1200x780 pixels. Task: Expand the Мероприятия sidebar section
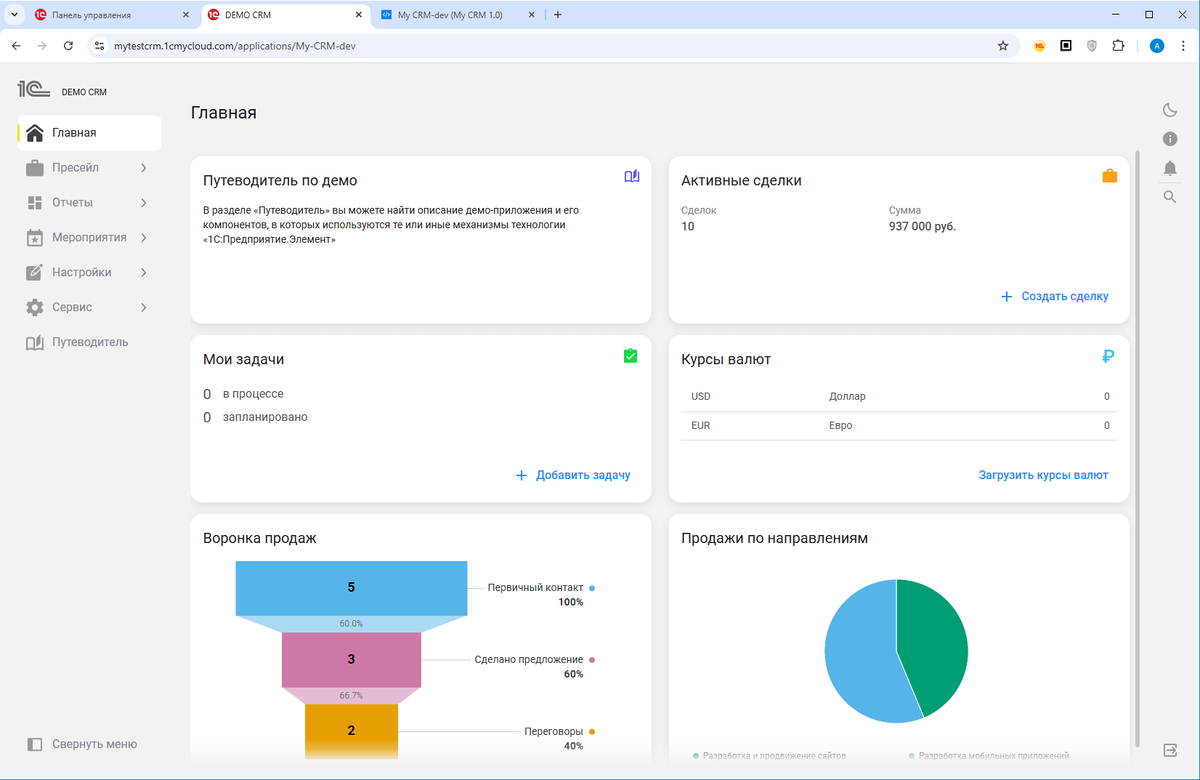89,238
